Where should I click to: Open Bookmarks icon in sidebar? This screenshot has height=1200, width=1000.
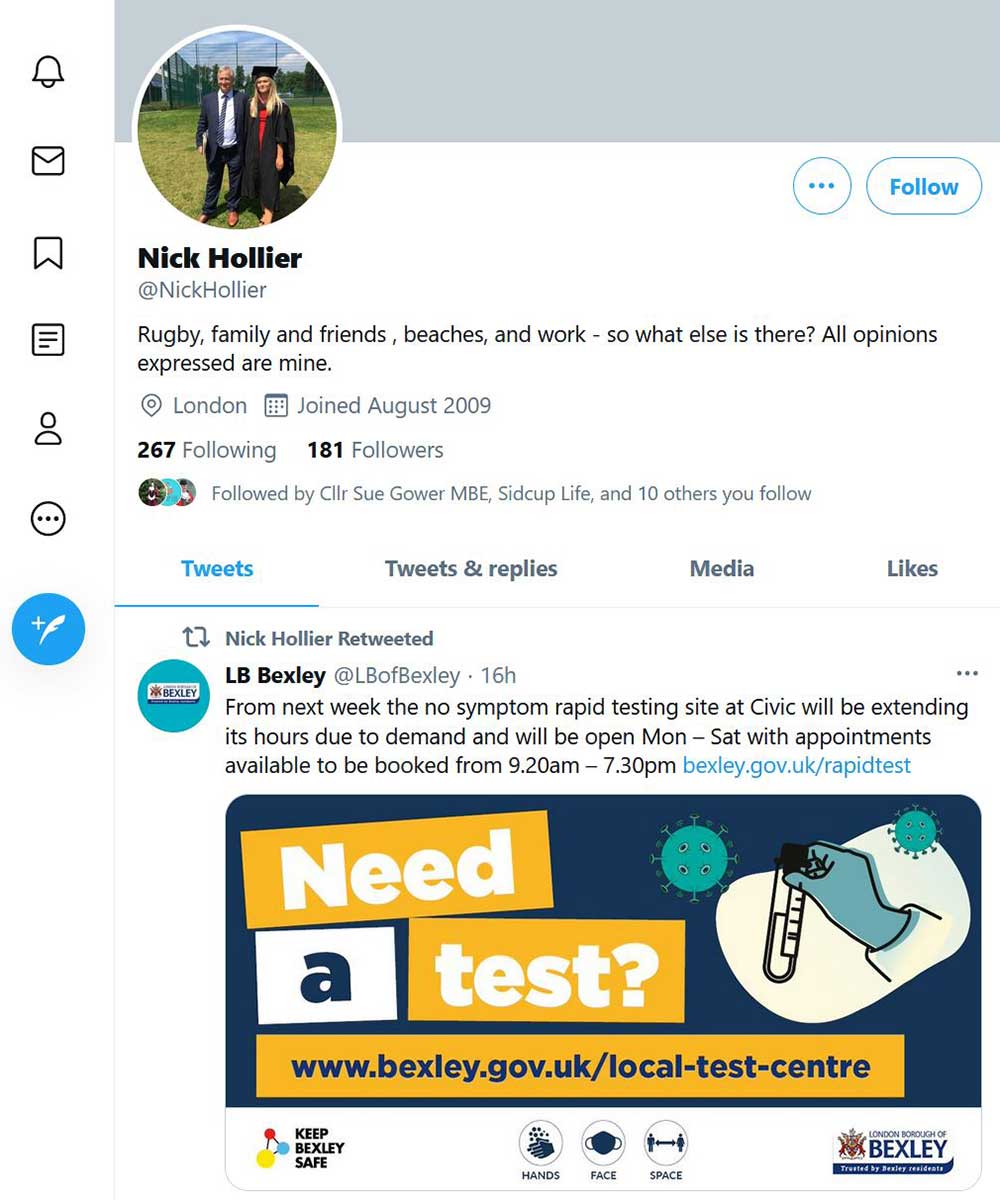tap(48, 252)
